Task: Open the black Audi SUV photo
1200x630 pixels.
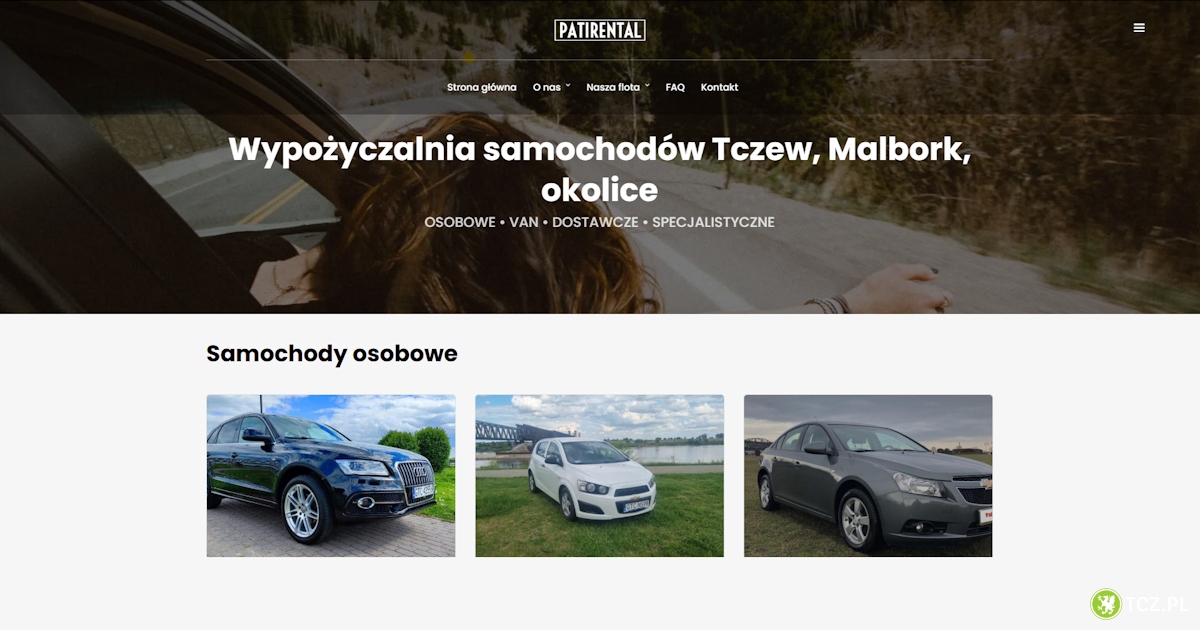Action: [x=331, y=476]
